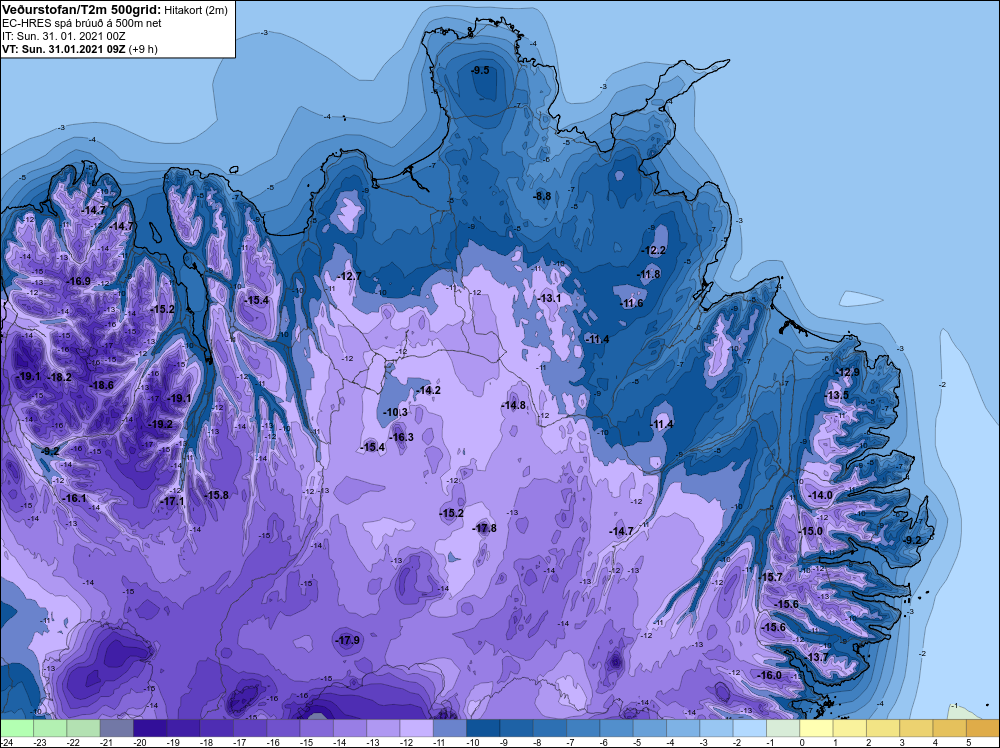Select the -8.8 temperature value

[x=542, y=196]
